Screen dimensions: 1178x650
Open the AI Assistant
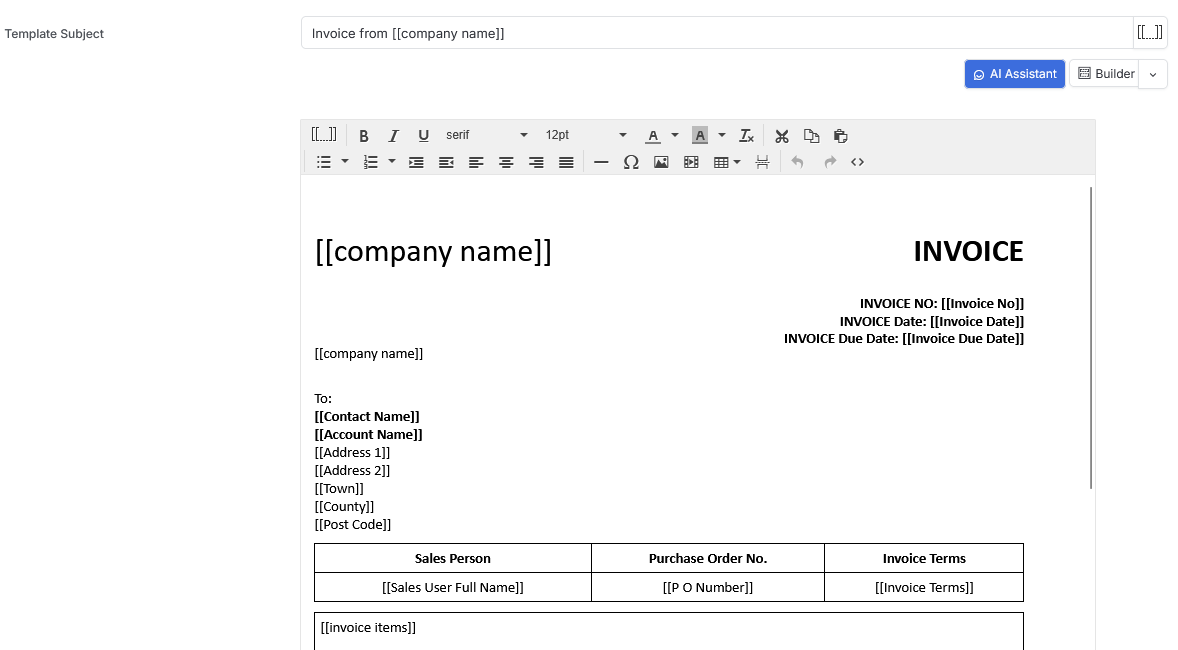[x=1015, y=74]
